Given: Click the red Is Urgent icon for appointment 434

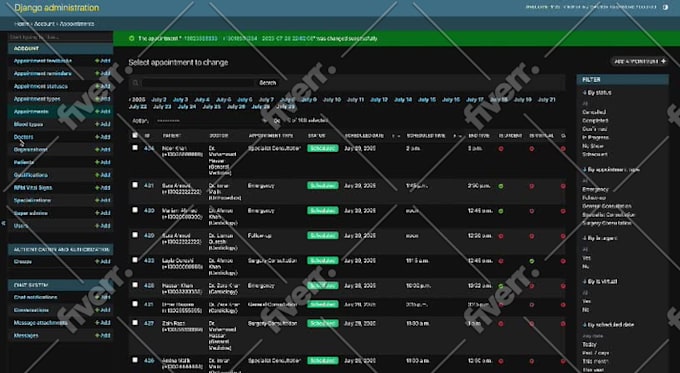Looking at the screenshot, I should click(x=501, y=149).
